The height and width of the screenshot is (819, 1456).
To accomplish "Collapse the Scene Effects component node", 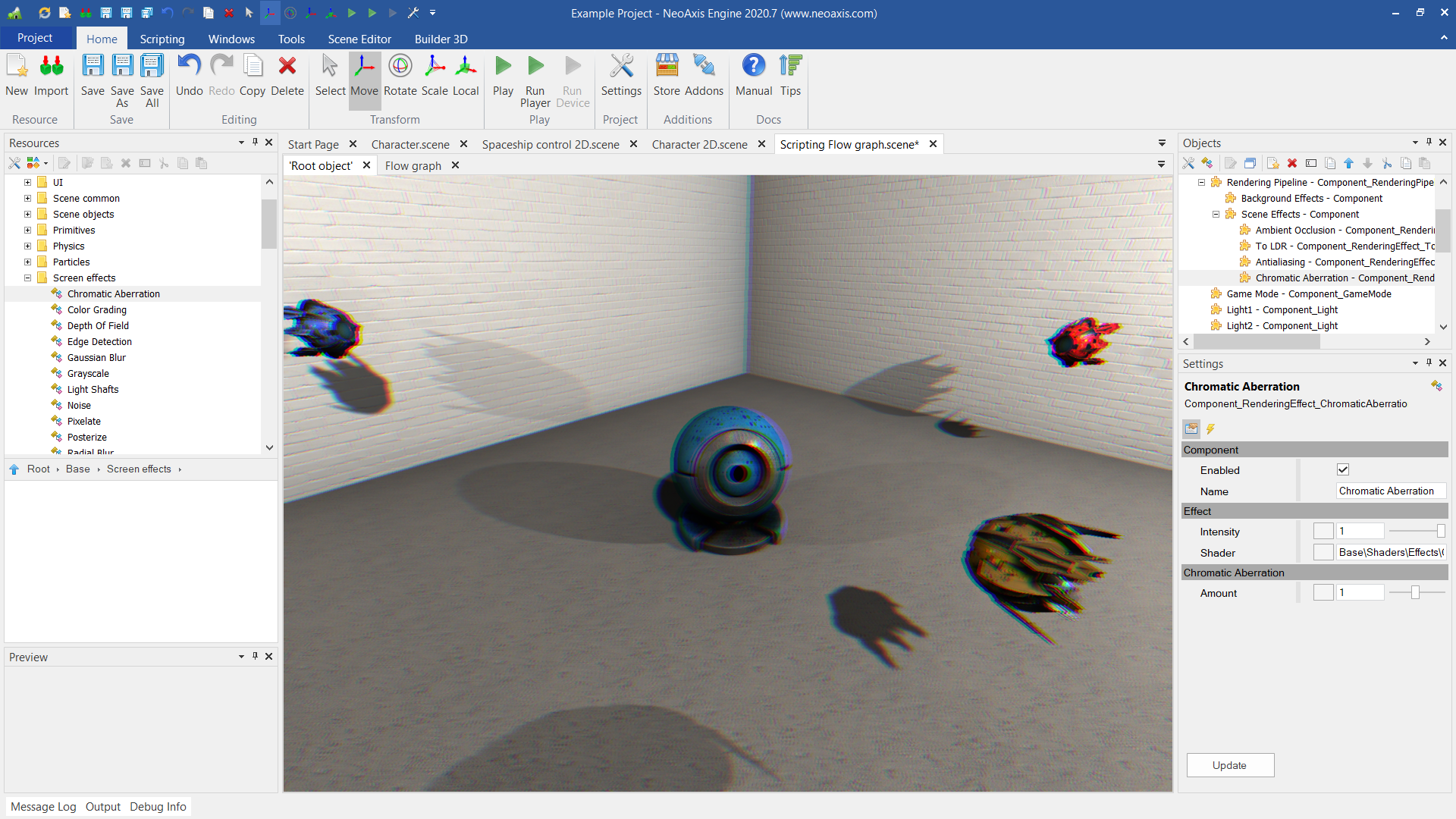I will [1216, 215].
